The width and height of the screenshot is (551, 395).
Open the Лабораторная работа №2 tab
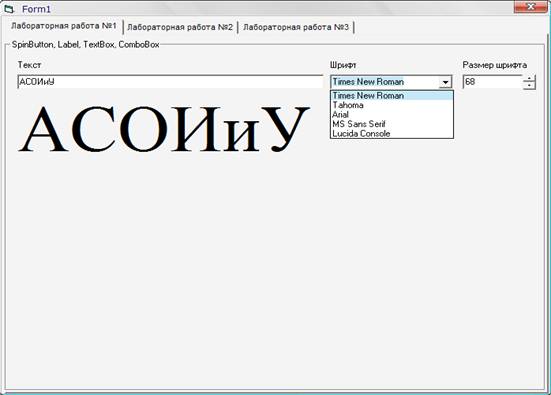point(180,27)
